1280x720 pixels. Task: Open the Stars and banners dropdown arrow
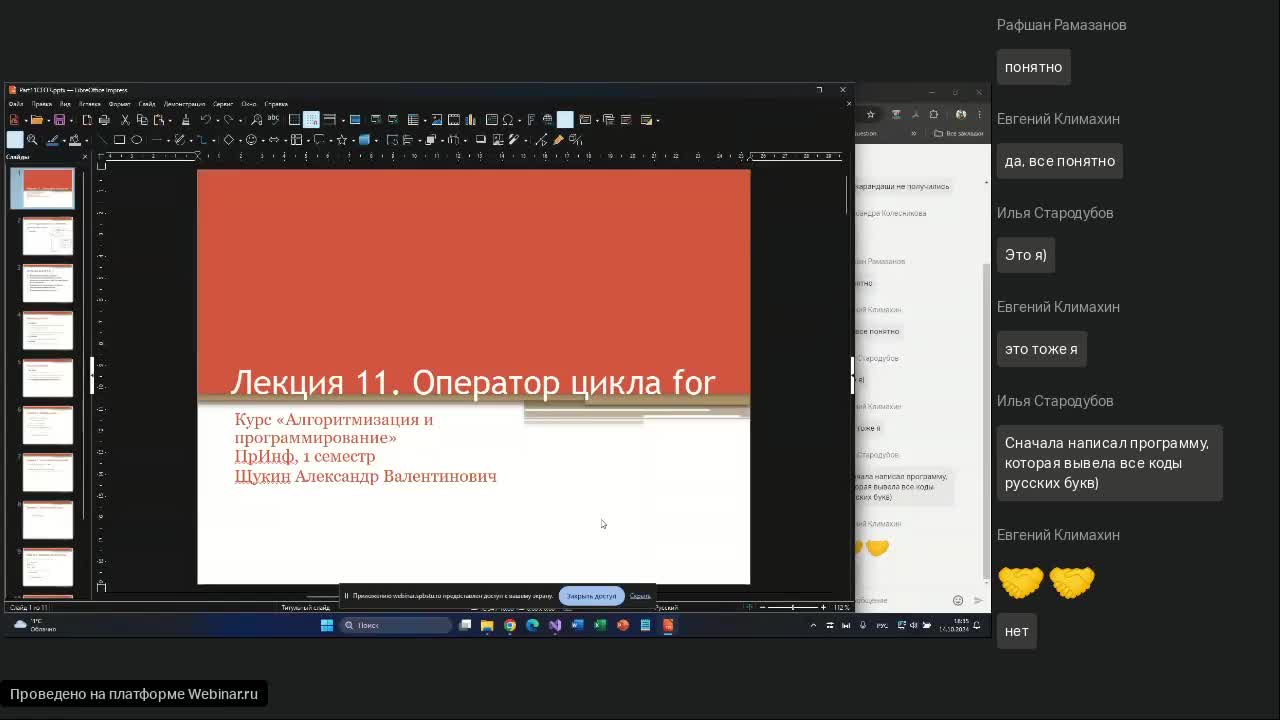coord(354,141)
